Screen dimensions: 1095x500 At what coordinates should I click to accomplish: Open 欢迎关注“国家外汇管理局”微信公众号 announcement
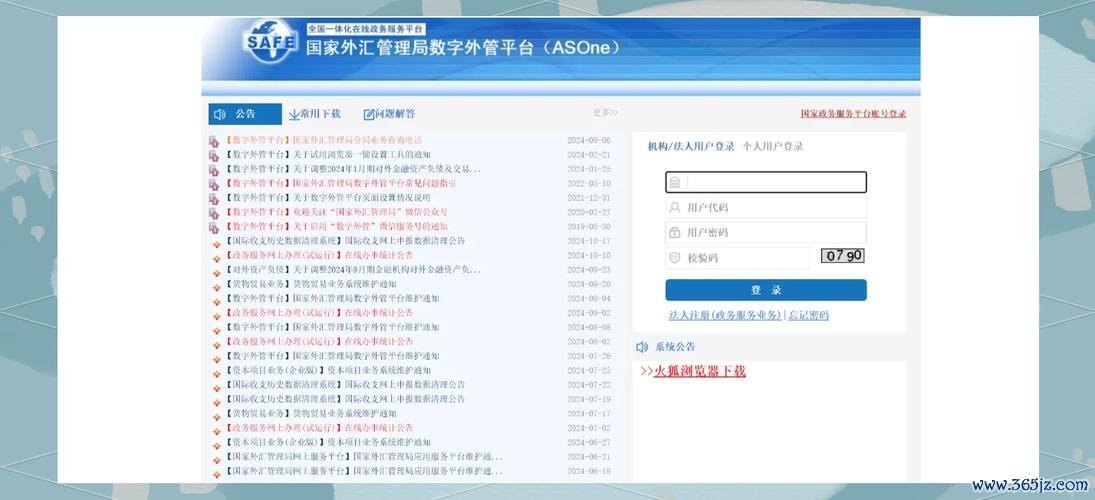(x=335, y=212)
